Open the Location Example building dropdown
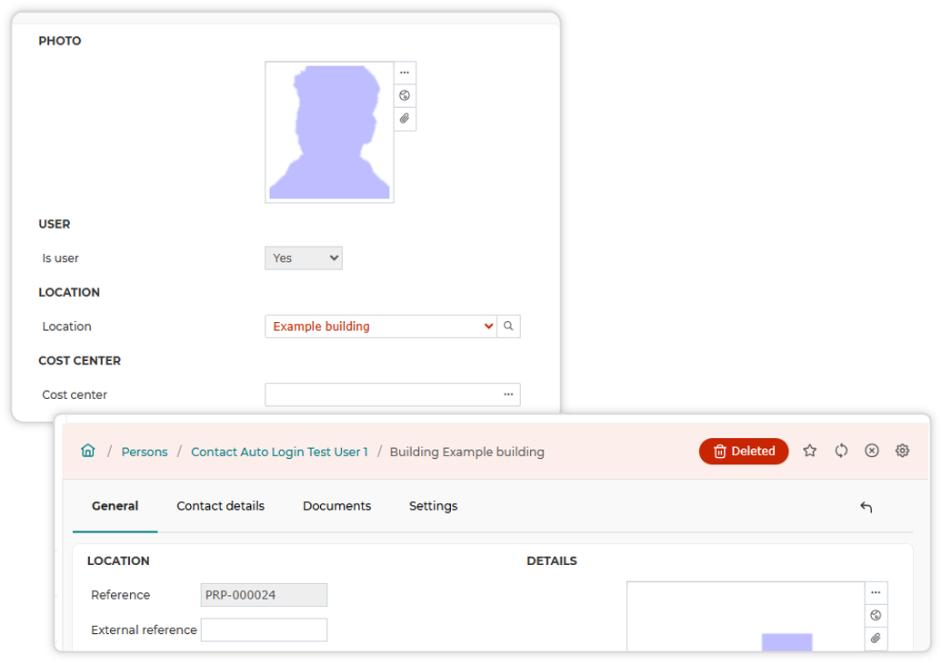Viewport: 942px width, 663px height. (x=381, y=326)
